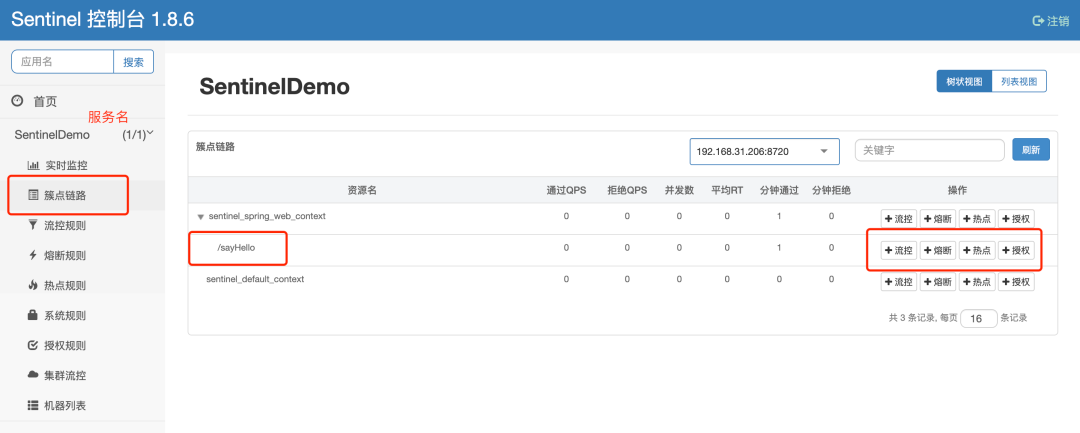Collapse the sentinel_spring_web_context tree node
1080x433 pixels.
pos(200,217)
